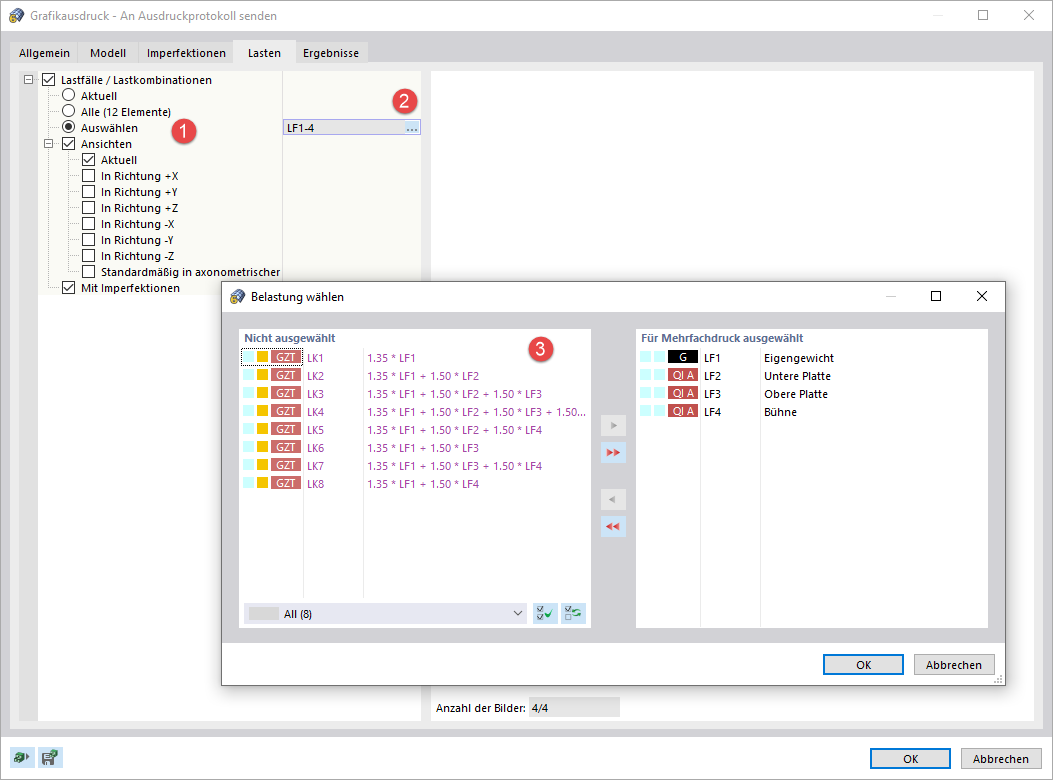
Task: Click the formula 1.35 * LF1 + 1.50 * LF4
Action: 423,484
